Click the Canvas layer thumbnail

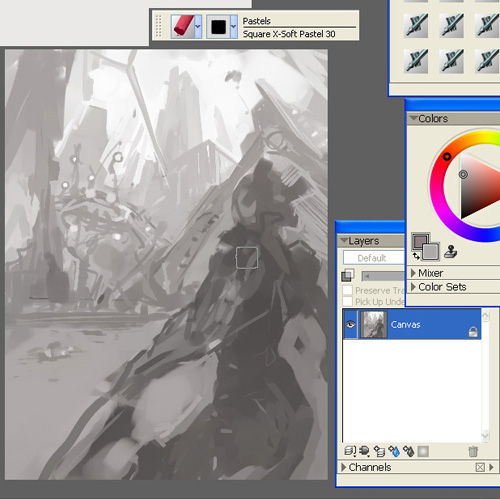[374, 324]
